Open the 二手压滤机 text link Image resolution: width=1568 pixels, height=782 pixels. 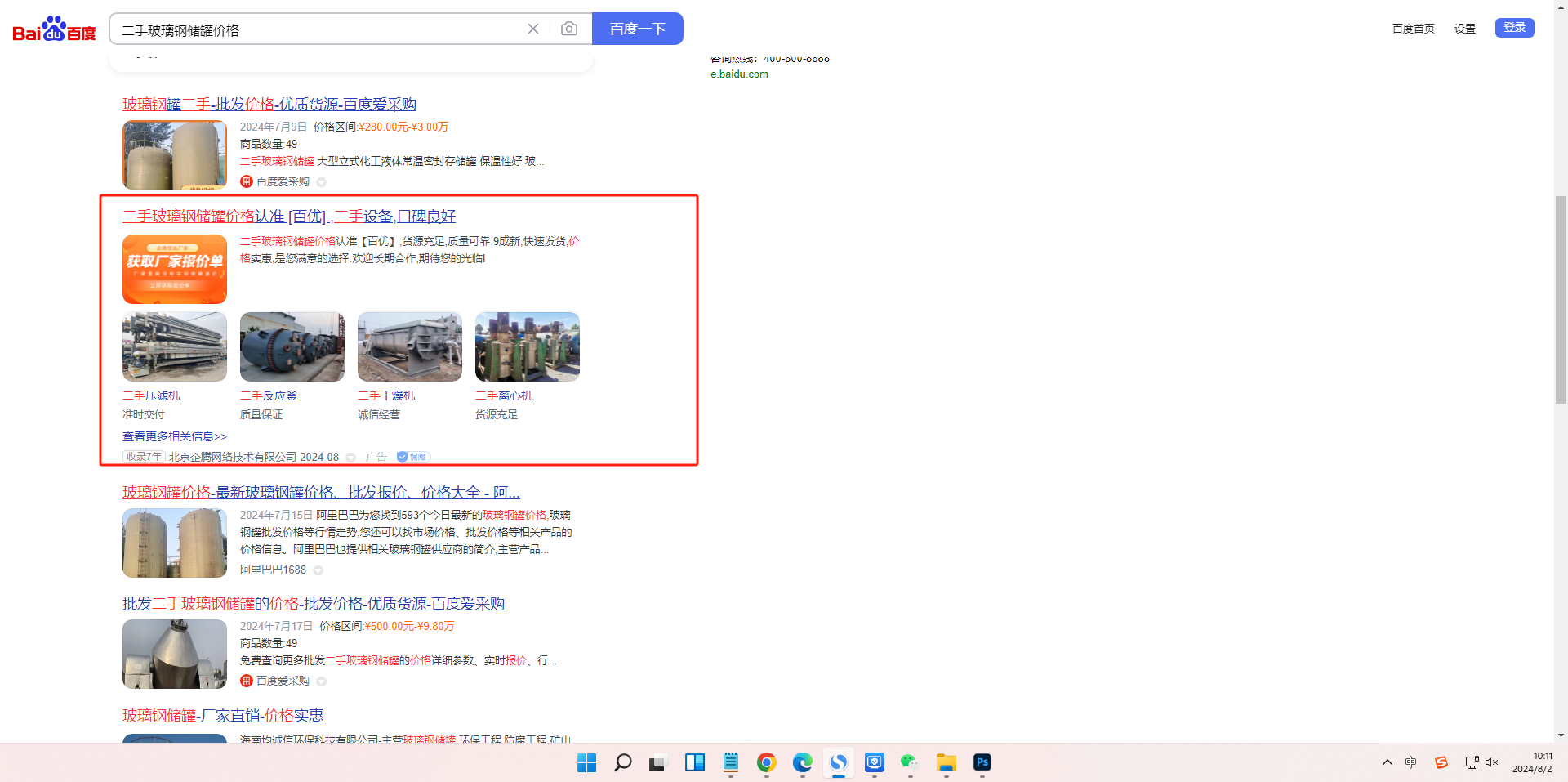[151, 395]
